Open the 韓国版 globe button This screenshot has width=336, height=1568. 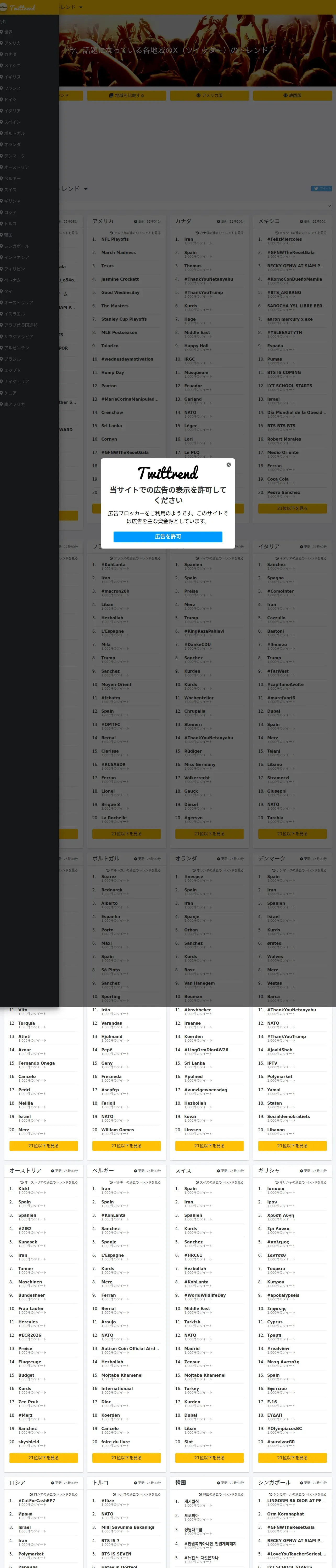pos(292,96)
